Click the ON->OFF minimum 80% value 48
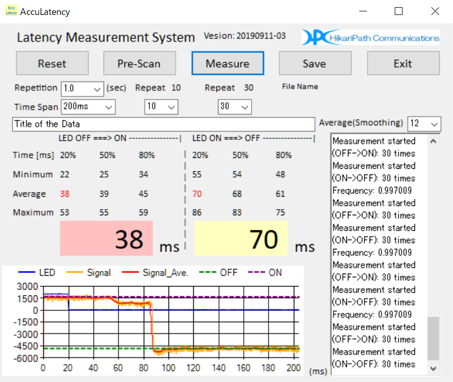This screenshot has height=382, width=453. (280, 174)
